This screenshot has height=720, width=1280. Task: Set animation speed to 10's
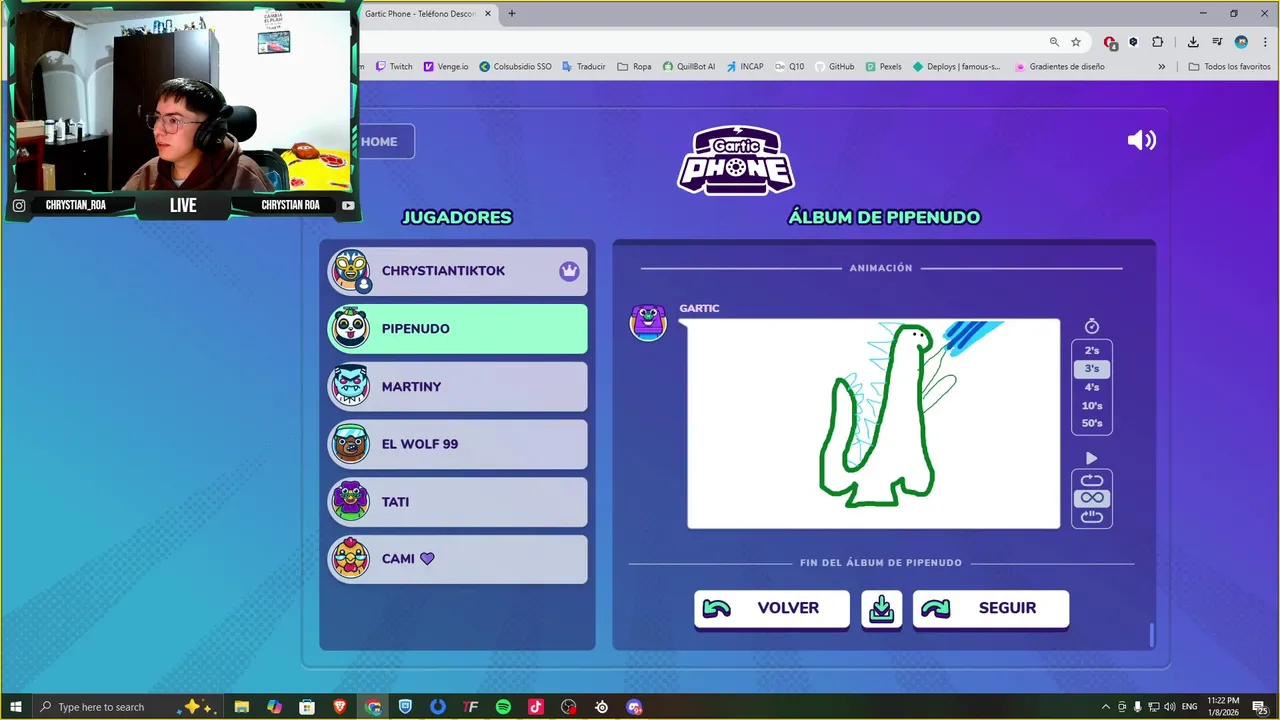(1092, 406)
